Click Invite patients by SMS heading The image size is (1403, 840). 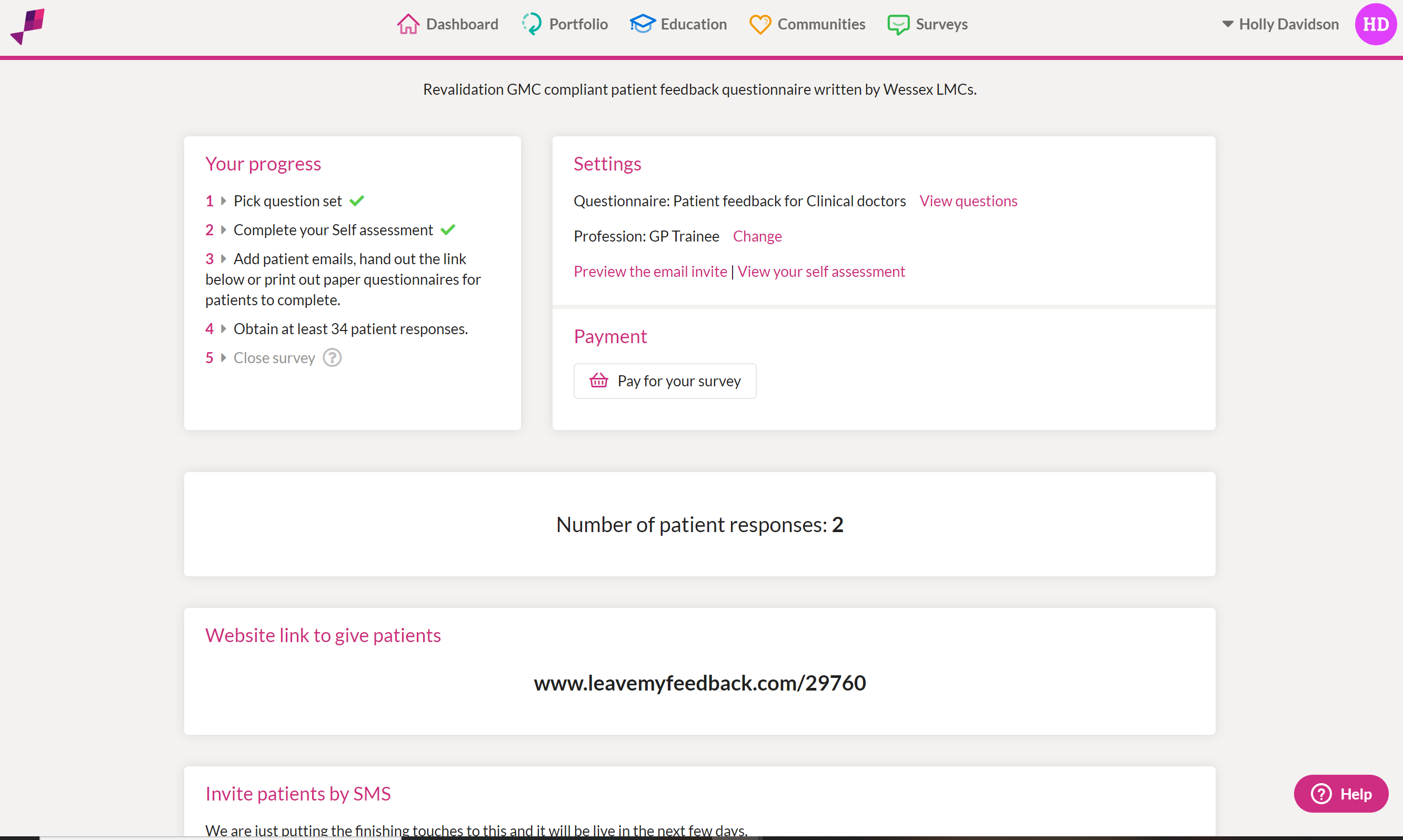(x=298, y=794)
